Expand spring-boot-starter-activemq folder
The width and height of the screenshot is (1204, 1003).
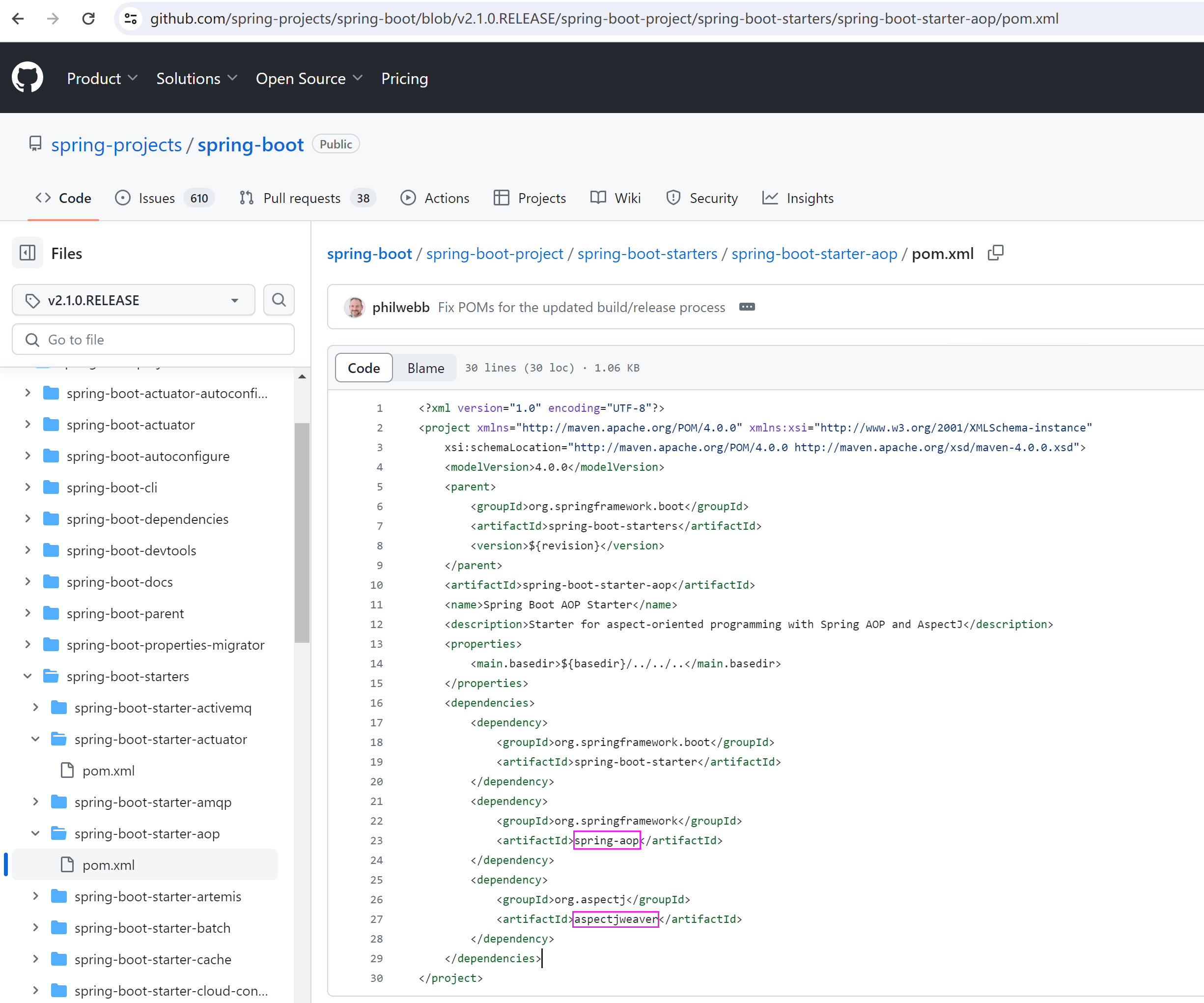(35, 708)
